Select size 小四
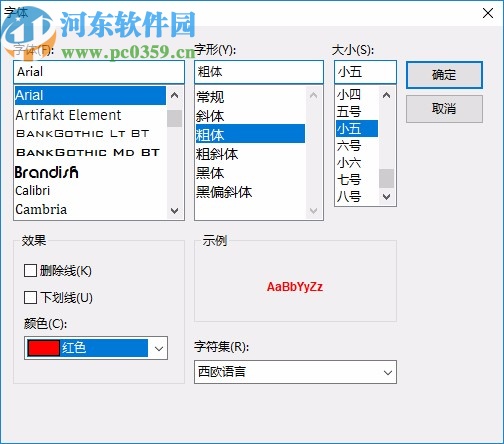Image resolution: width=504 pixels, height=444 pixels. 357,95
